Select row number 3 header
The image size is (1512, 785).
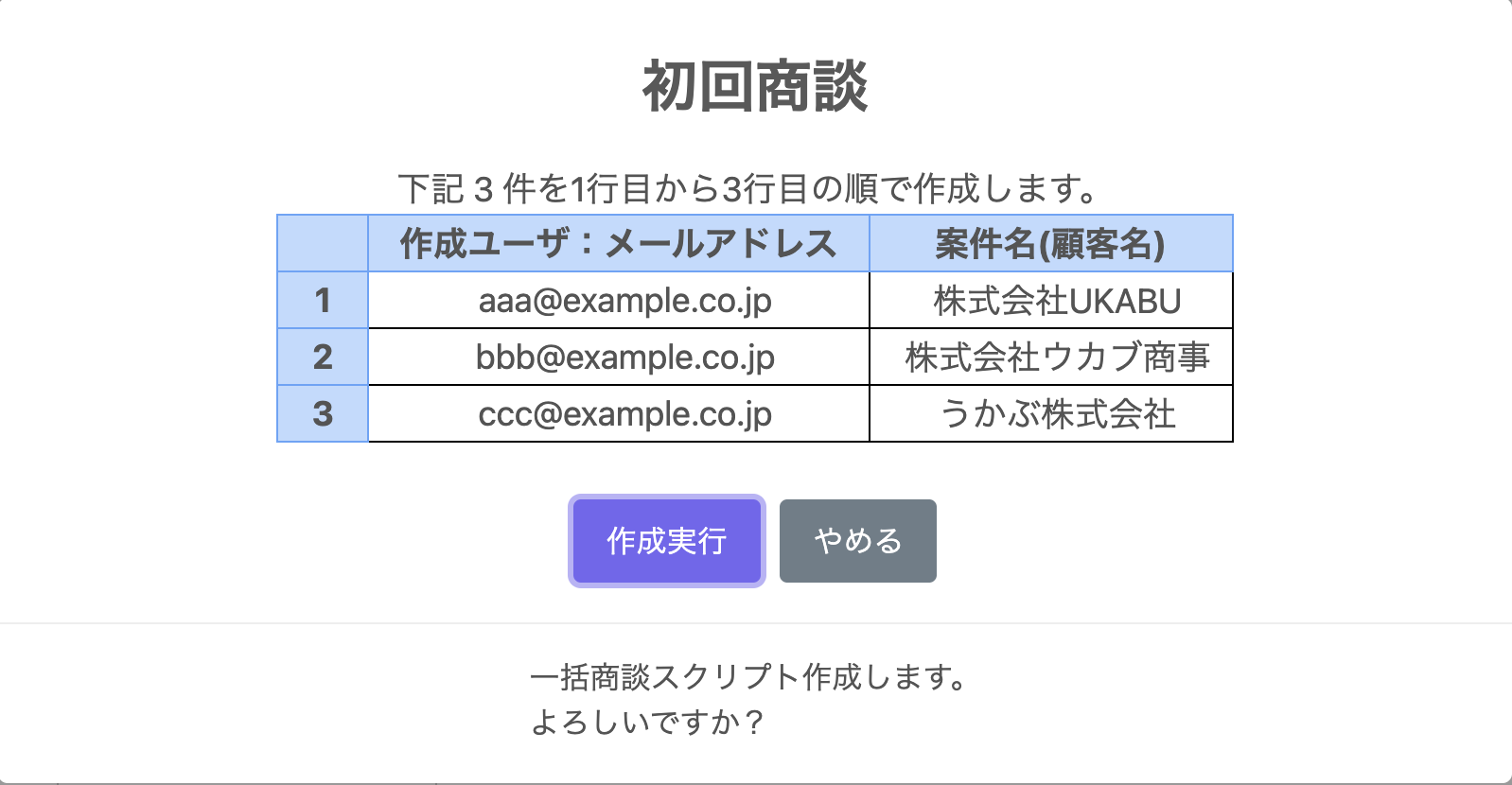[x=323, y=414]
